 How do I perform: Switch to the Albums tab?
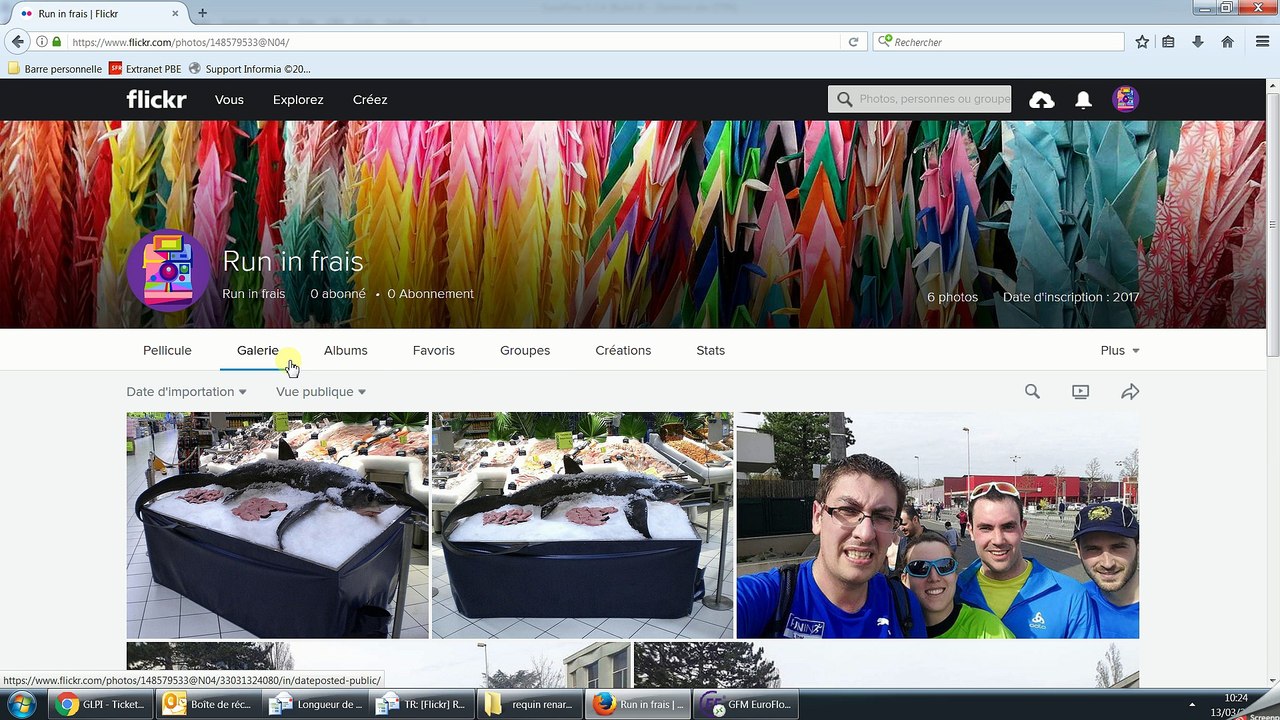click(x=345, y=350)
